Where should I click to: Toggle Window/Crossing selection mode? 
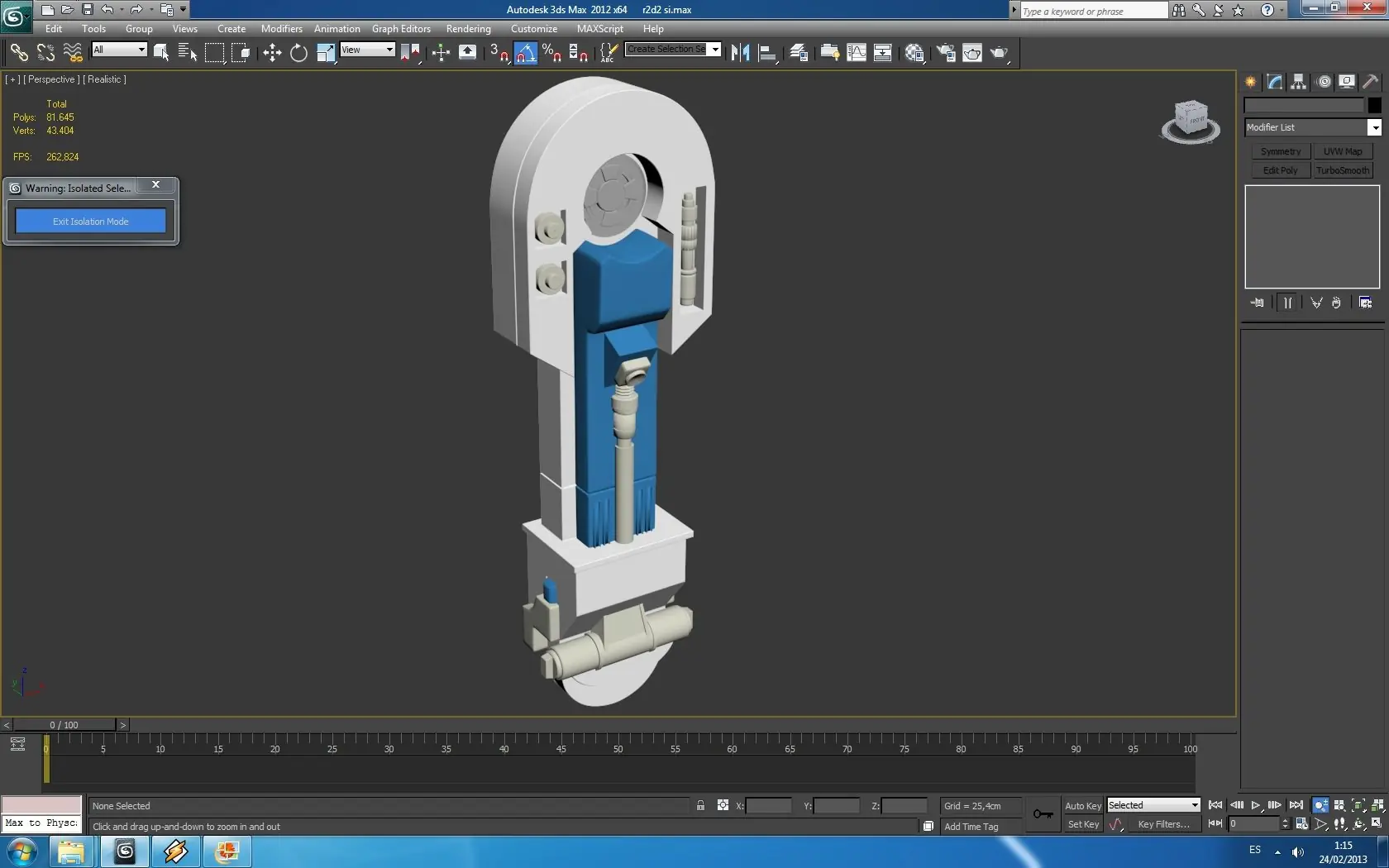point(241,53)
